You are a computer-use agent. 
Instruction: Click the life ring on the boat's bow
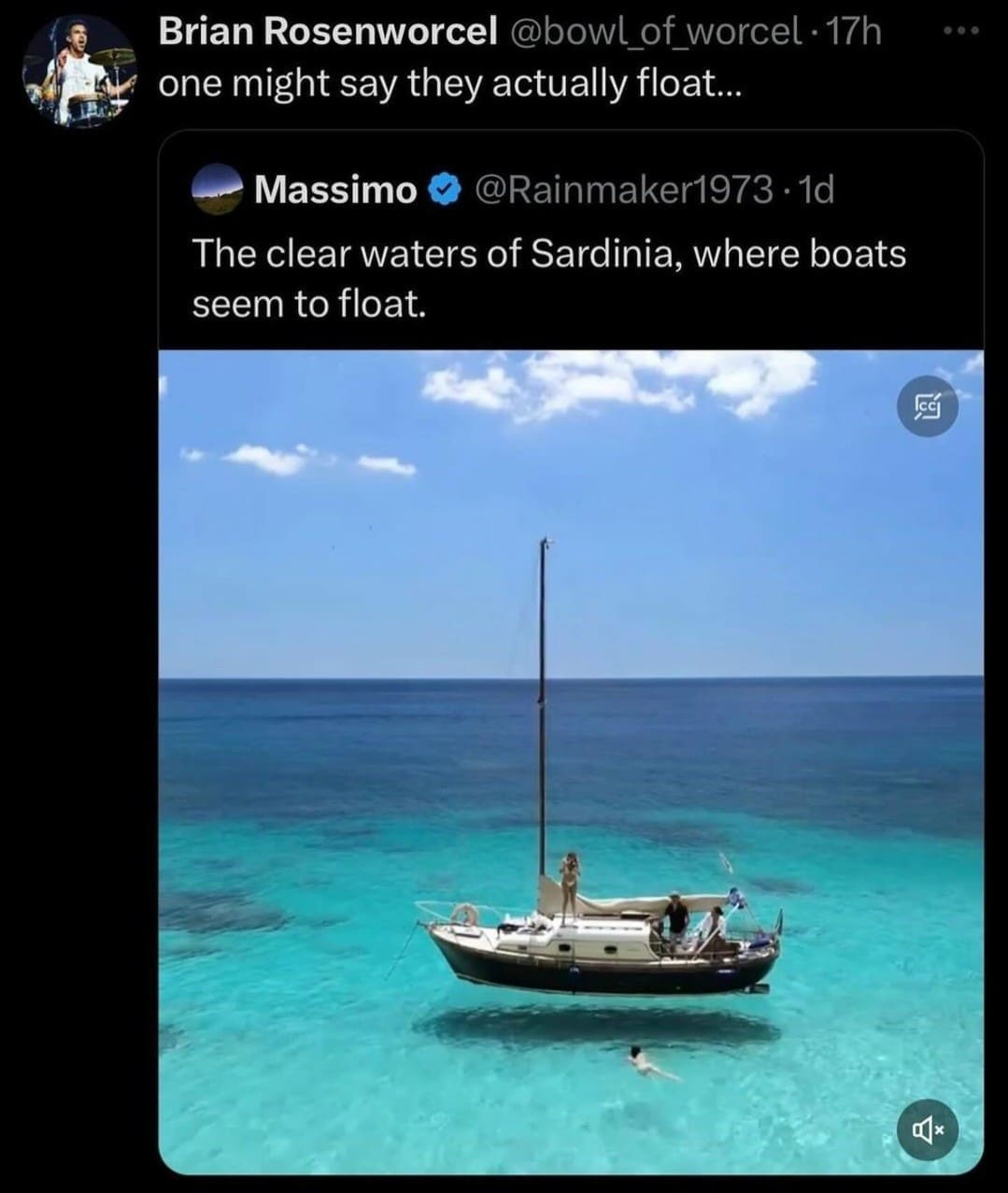point(465,916)
